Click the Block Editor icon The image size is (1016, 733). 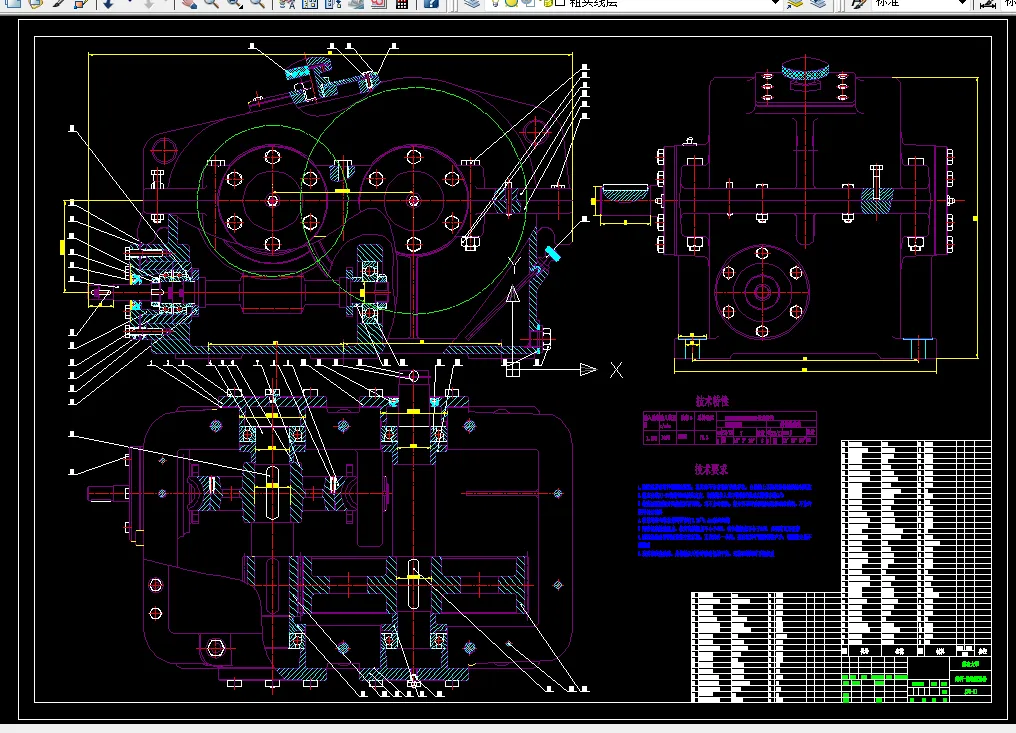pyautogui.click(x=81, y=3)
